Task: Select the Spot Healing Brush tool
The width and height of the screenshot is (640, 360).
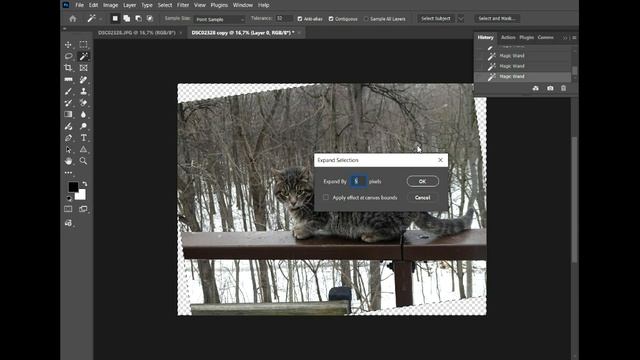Action: point(83,80)
